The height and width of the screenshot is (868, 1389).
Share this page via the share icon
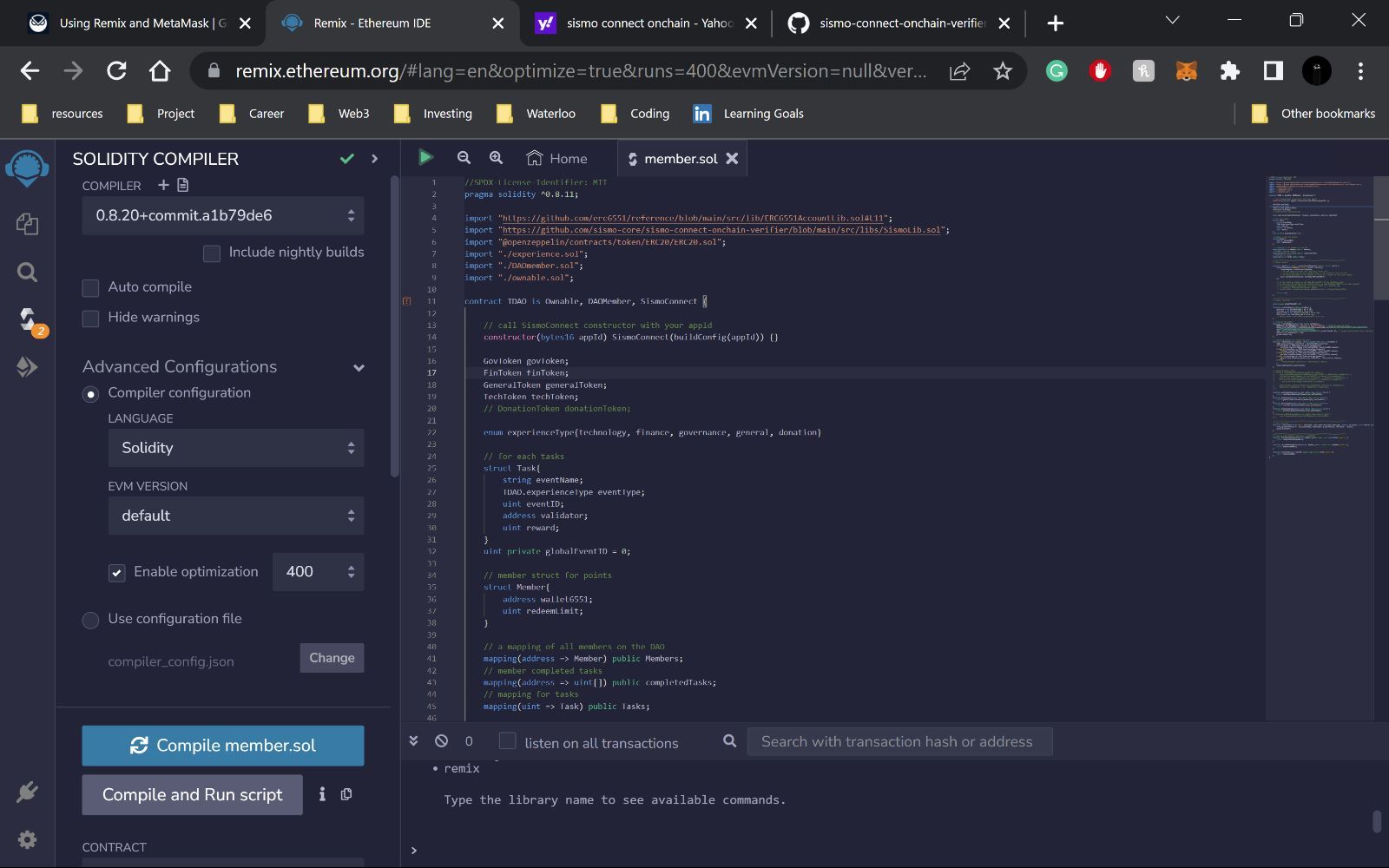[x=959, y=70]
